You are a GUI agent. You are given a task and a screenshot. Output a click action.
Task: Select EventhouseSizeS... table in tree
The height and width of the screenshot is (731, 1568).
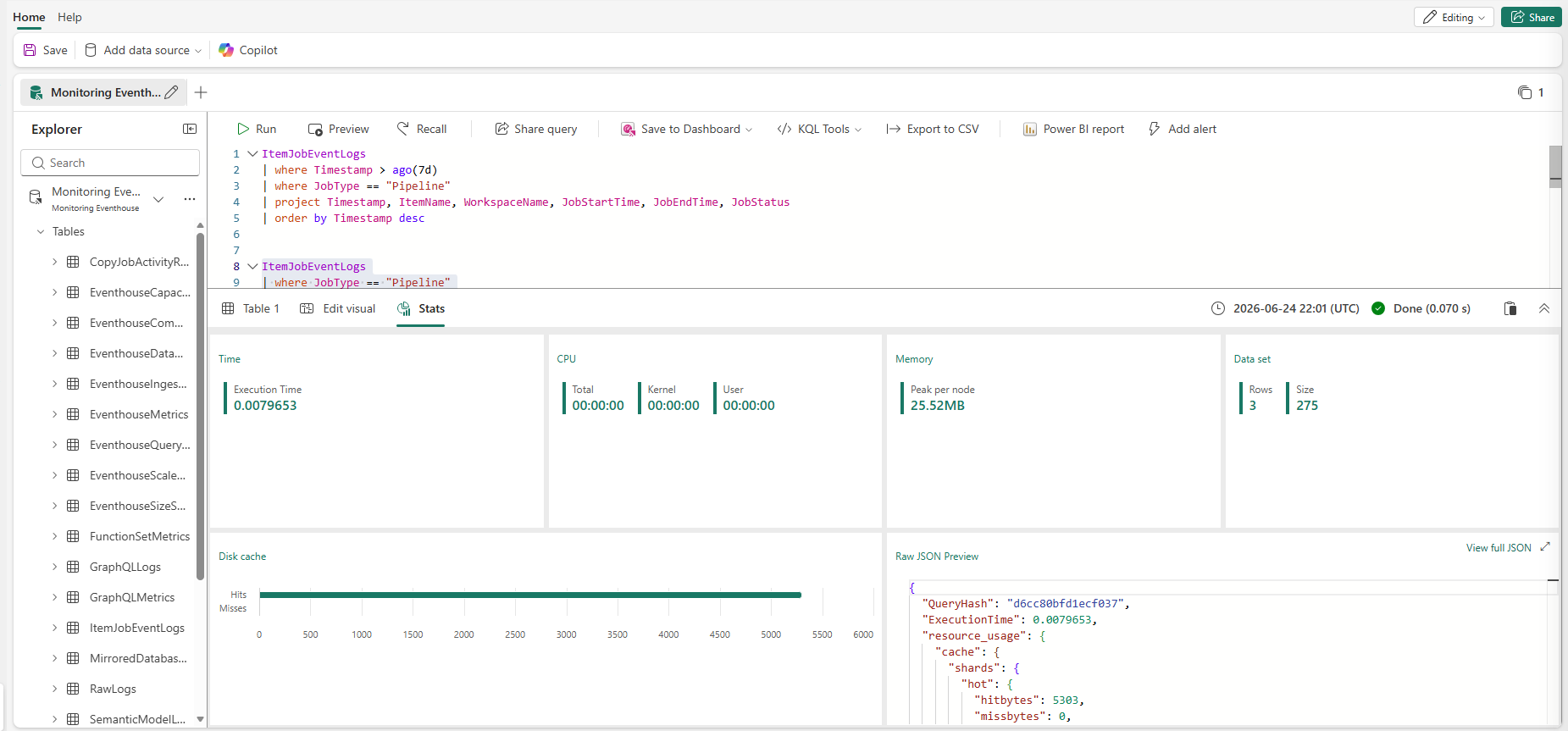[x=137, y=506]
